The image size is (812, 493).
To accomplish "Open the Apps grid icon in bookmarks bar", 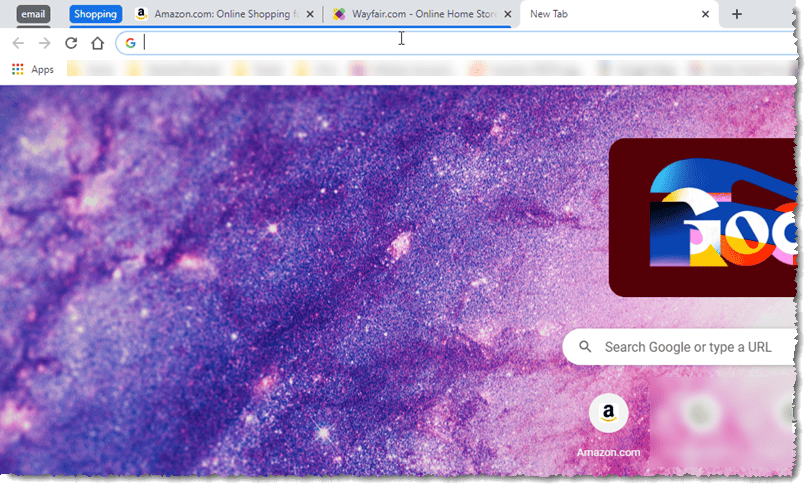I will pos(17,69).
